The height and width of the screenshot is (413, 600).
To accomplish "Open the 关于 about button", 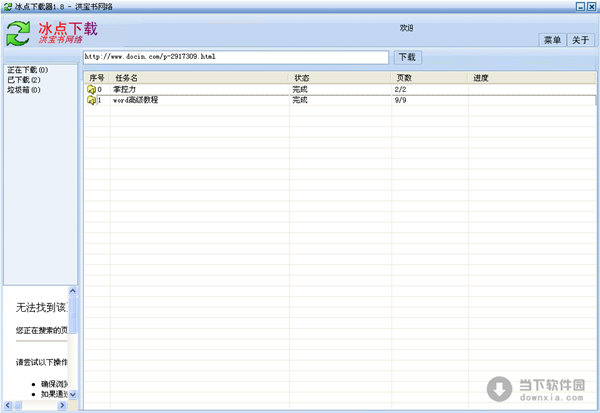I will 580,40.
